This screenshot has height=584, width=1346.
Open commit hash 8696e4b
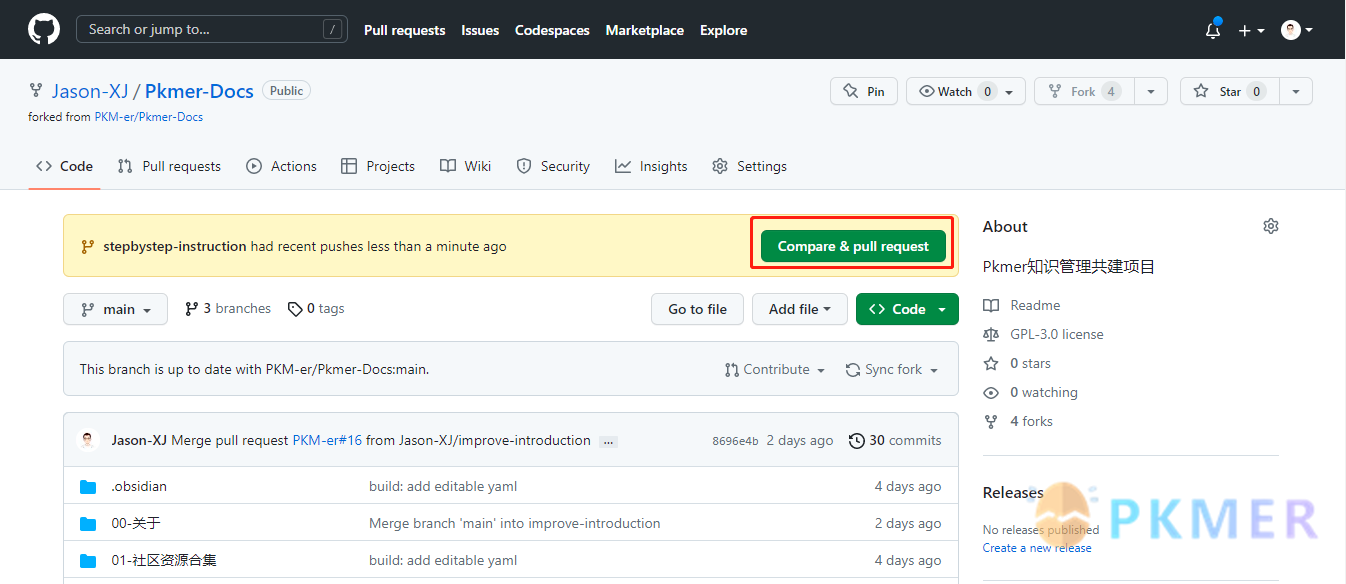(x=735, y=441)
